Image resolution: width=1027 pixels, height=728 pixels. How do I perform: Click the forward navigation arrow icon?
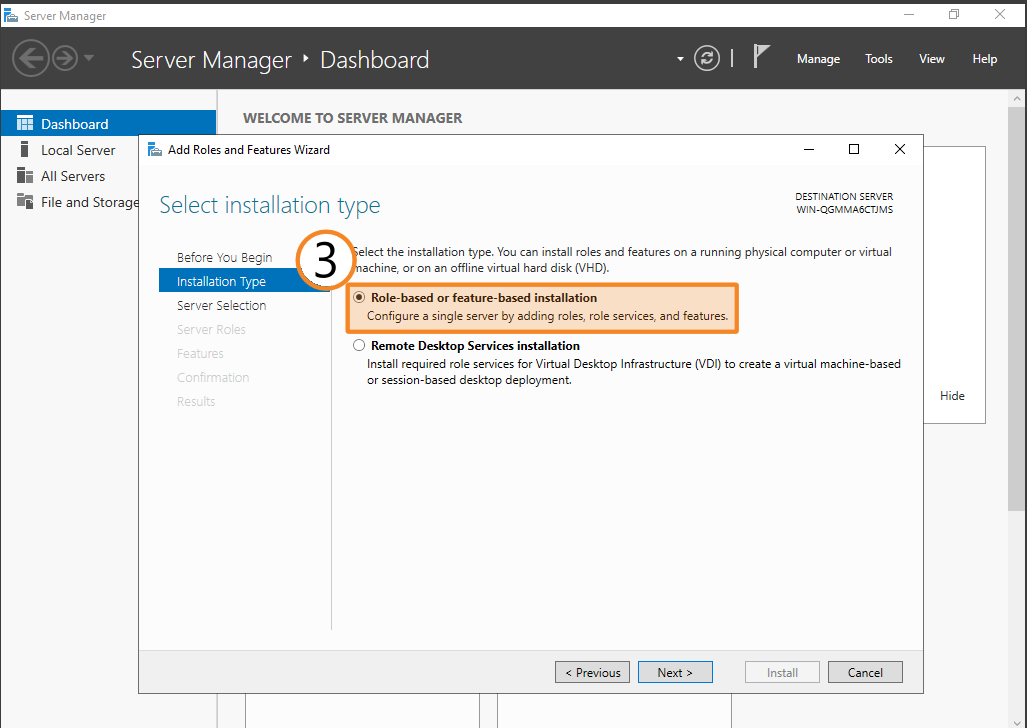point(65,58)
